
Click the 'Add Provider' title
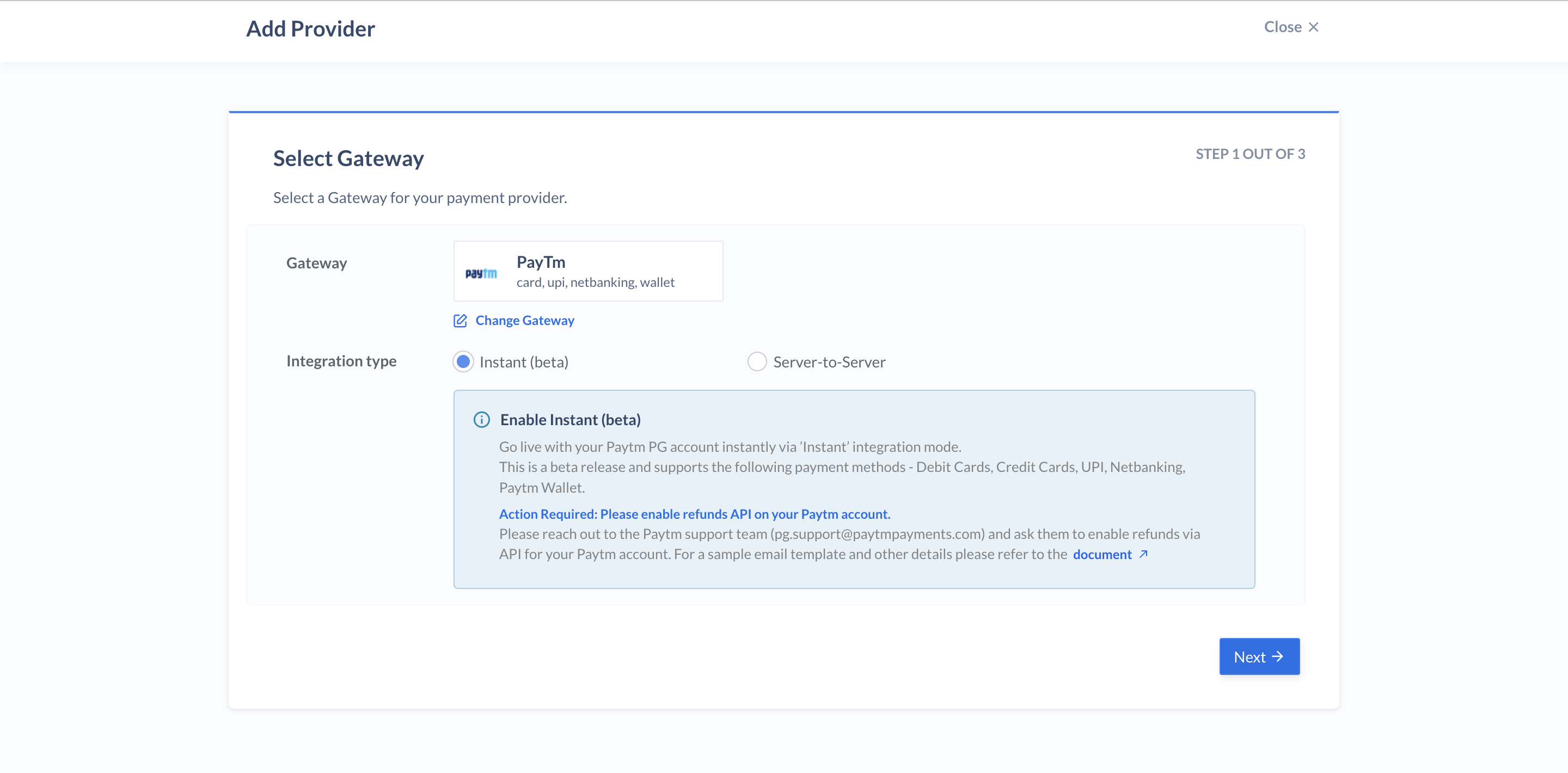pyautogui.click(x=310, y=29)
